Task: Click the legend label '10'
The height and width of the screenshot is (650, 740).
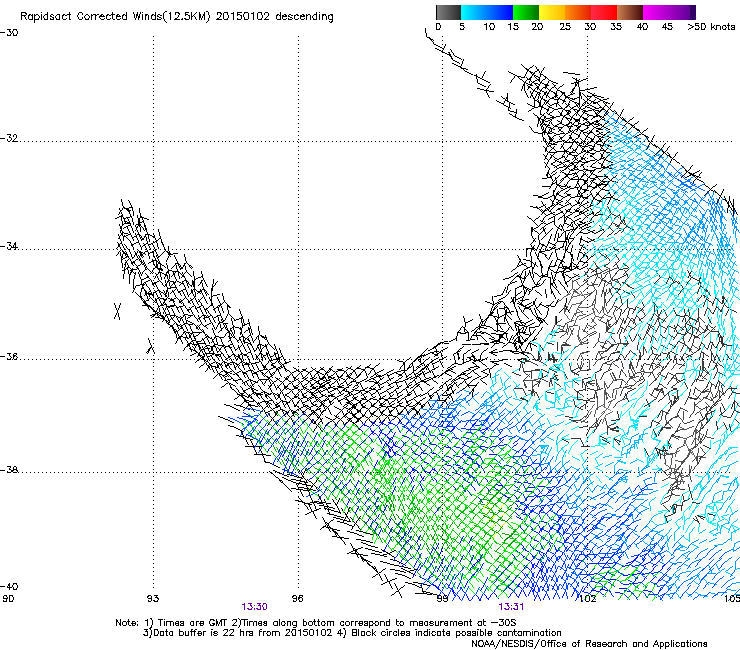Action: (x=489, y=27)
